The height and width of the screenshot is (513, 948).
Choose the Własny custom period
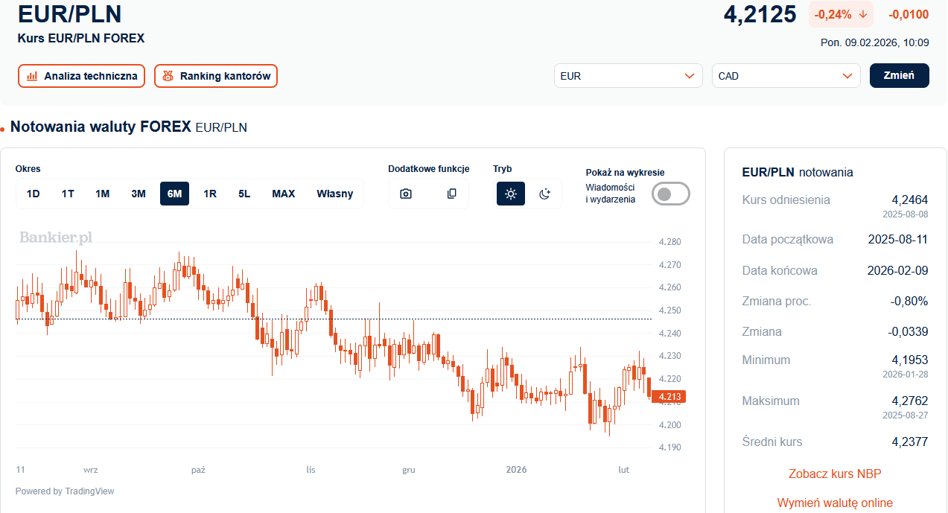(334, 194)
